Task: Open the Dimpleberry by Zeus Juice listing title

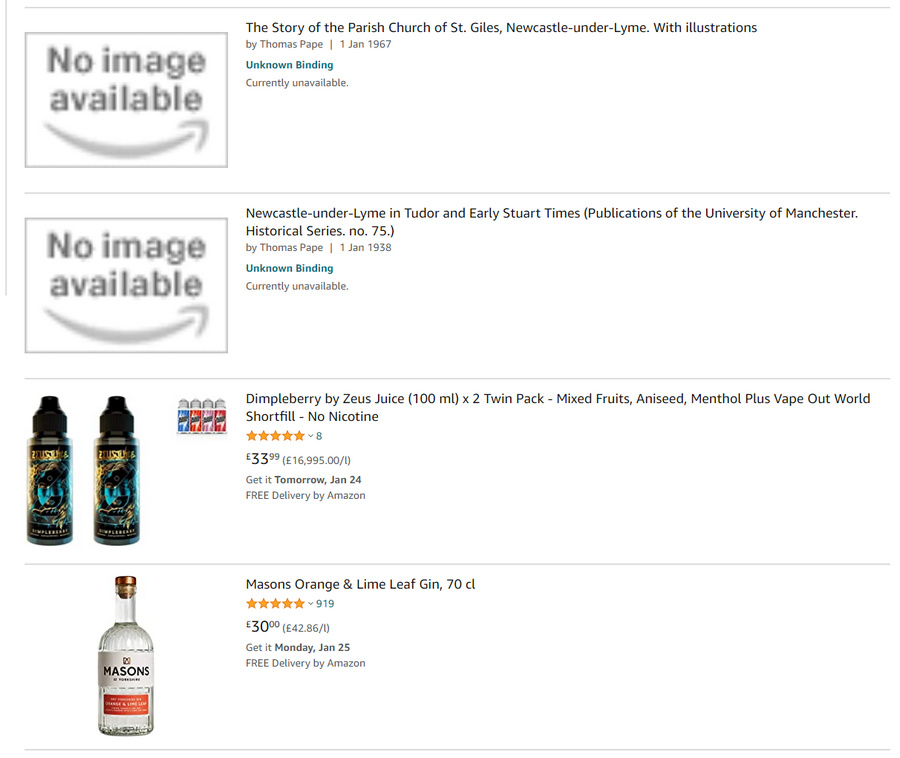Action: pyautogui.click(x=557, y=398)
